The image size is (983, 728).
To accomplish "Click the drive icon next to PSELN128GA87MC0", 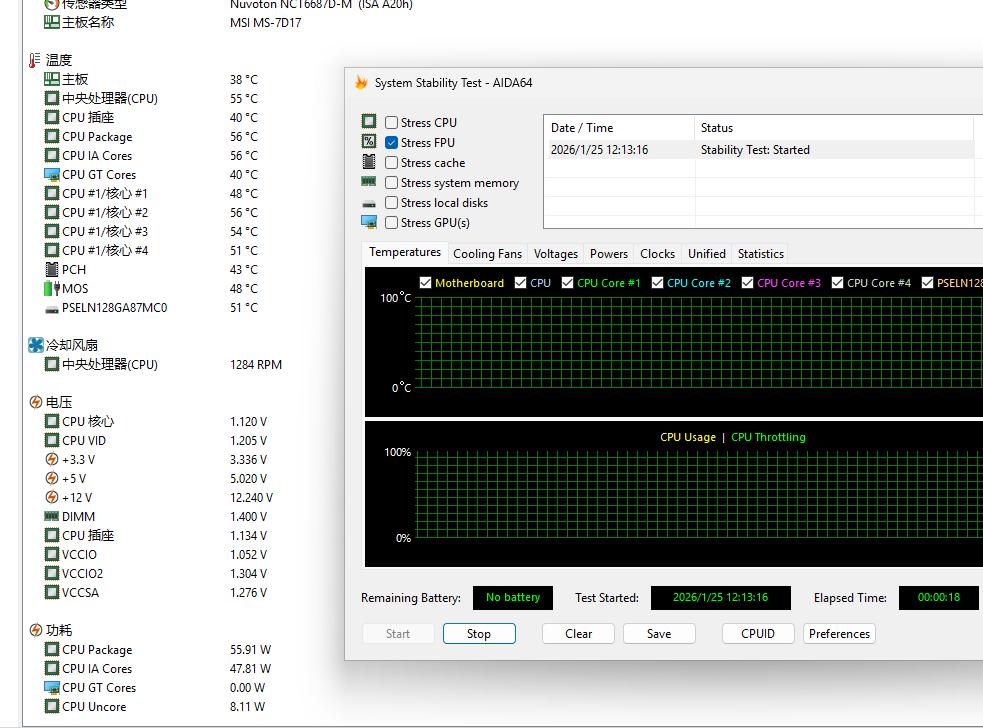I will coord(52,309).
